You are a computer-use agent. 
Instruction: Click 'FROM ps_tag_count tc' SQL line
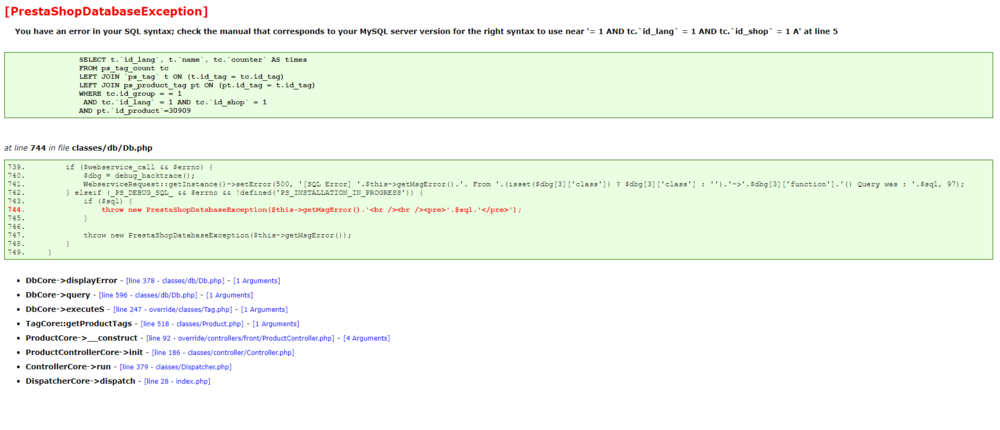coord(124,68)
